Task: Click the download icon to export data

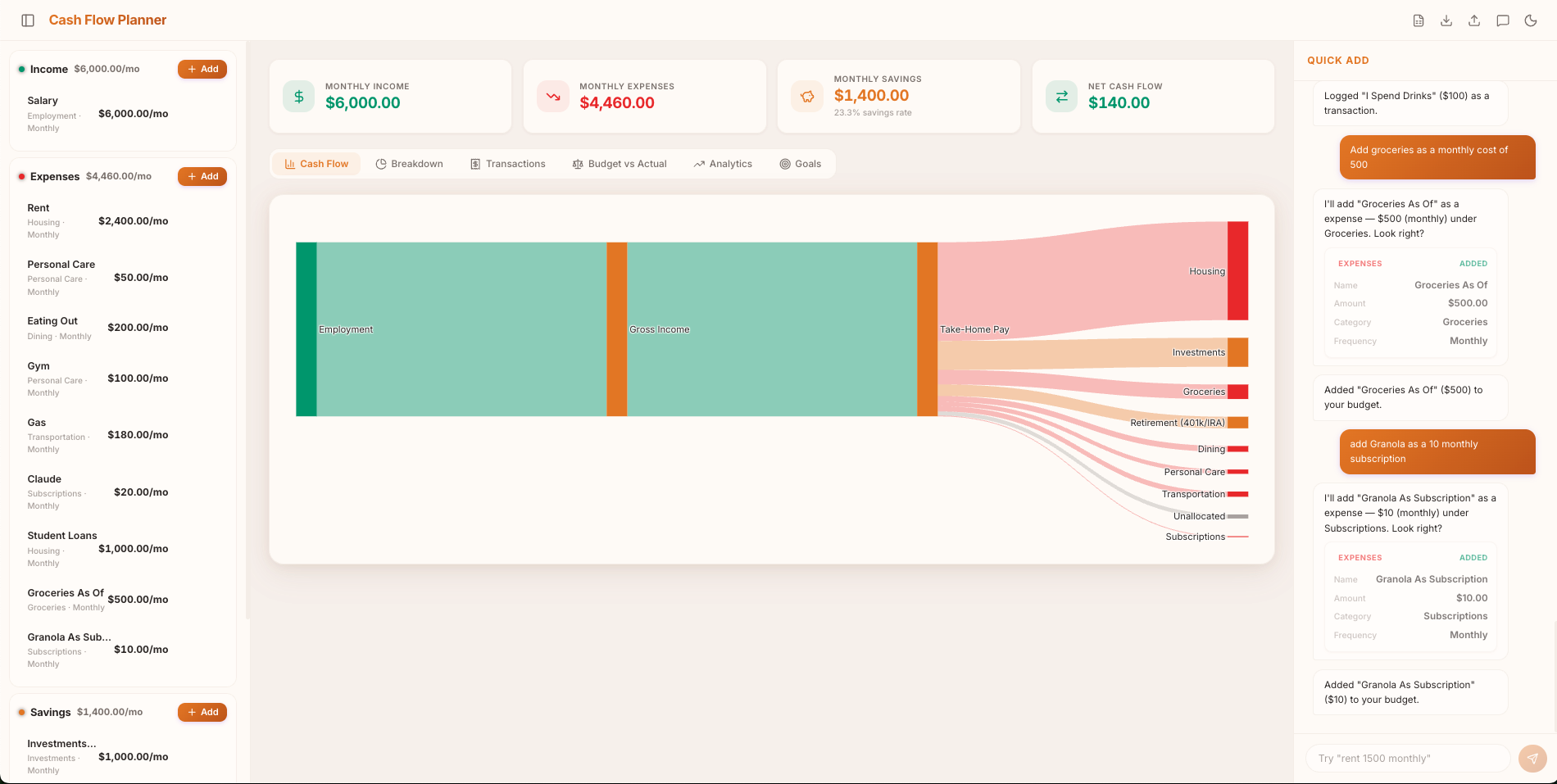Action: pyautogui.click(x=1446, y=20)
